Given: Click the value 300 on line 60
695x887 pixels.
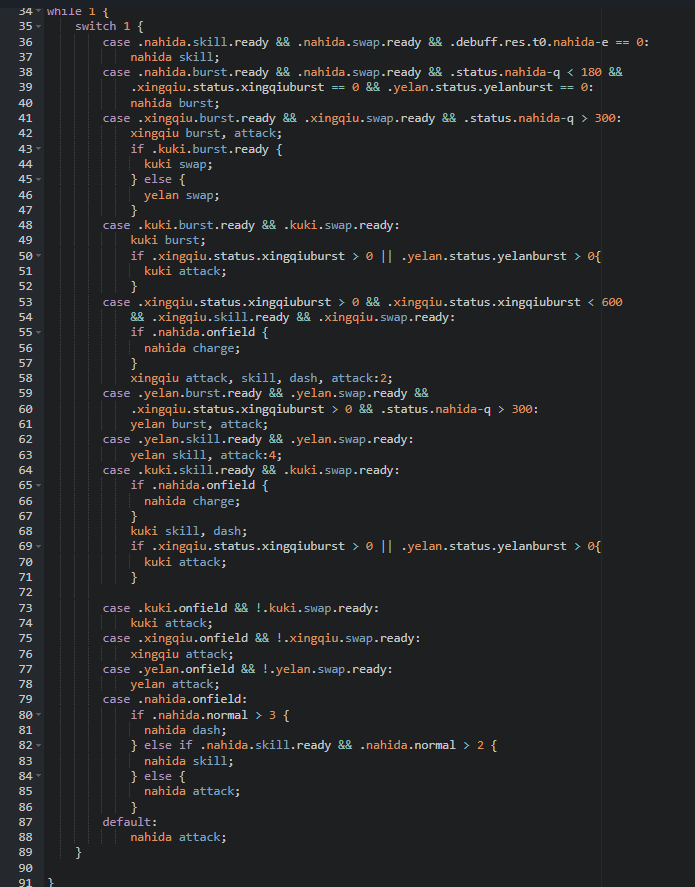Looking at the screenshot, I should point(521,409).
